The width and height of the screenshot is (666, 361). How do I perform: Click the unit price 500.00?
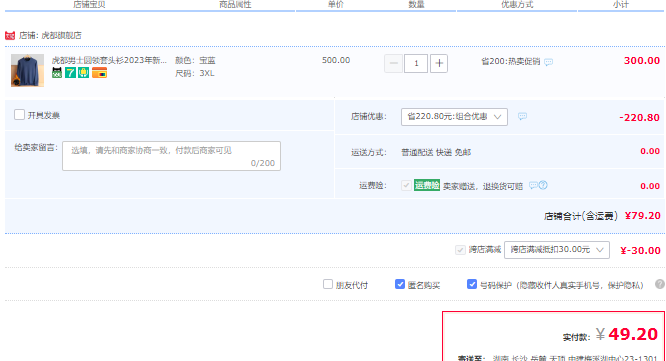pyautogui.click(x=336, y=60)
